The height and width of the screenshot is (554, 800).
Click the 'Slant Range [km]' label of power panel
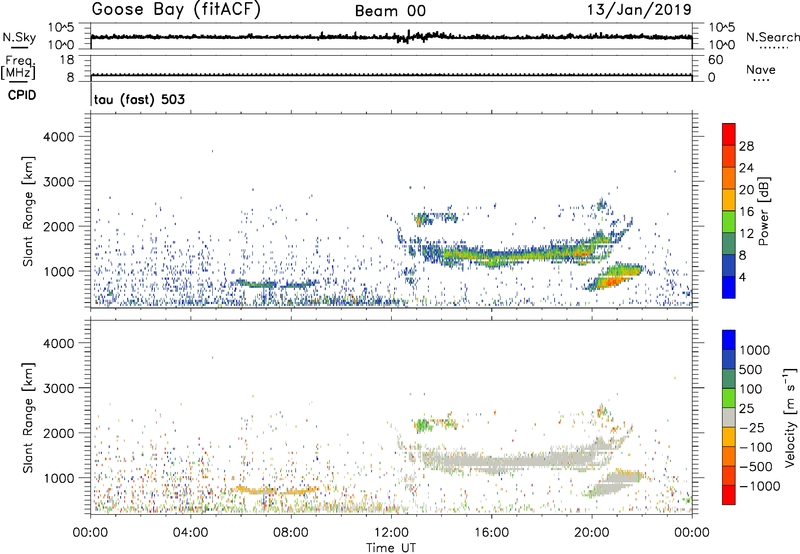pyautogui.click(x=28, y=211)
